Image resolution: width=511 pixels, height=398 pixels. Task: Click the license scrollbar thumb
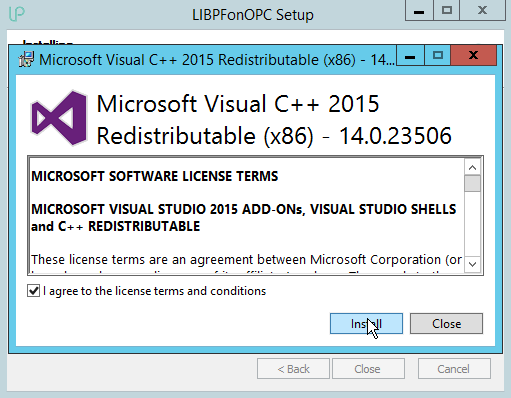tap(472, 183)
